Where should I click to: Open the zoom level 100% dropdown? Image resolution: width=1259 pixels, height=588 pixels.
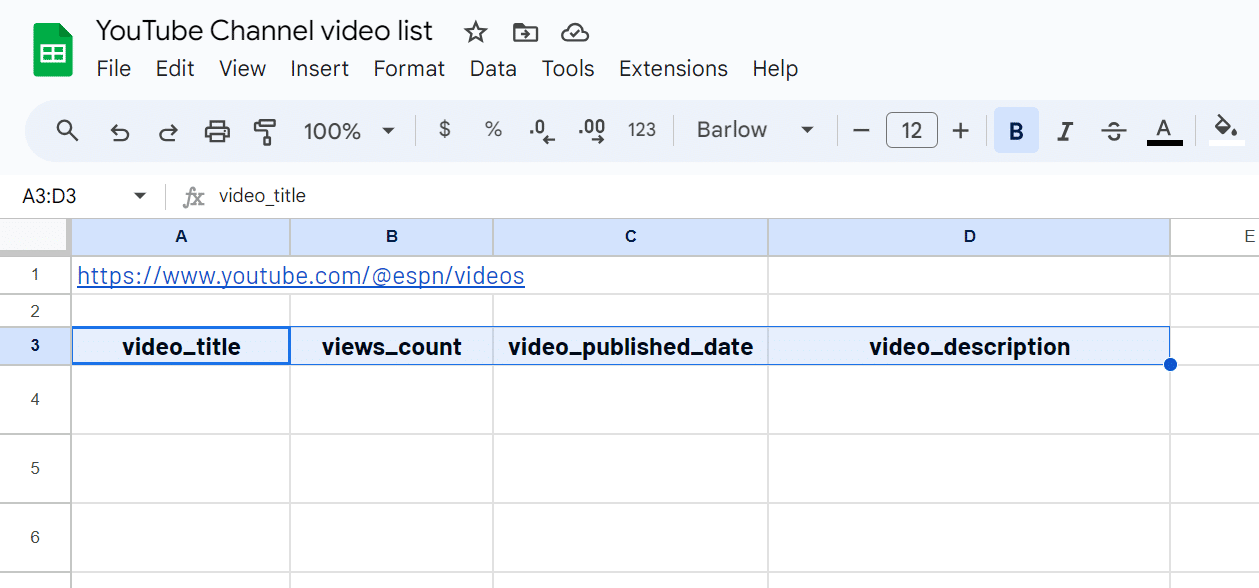pos(349,131)
